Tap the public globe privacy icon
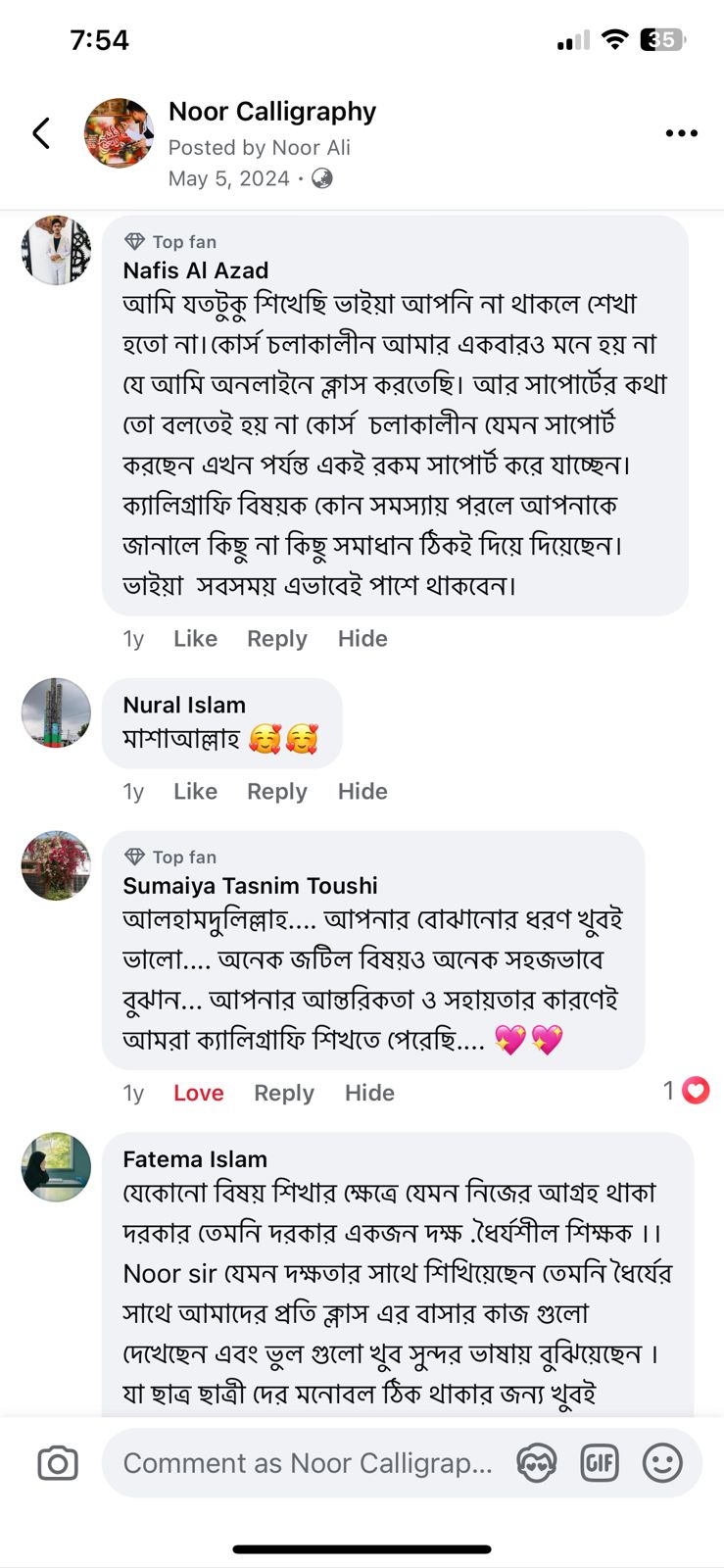 pos(321,178)
